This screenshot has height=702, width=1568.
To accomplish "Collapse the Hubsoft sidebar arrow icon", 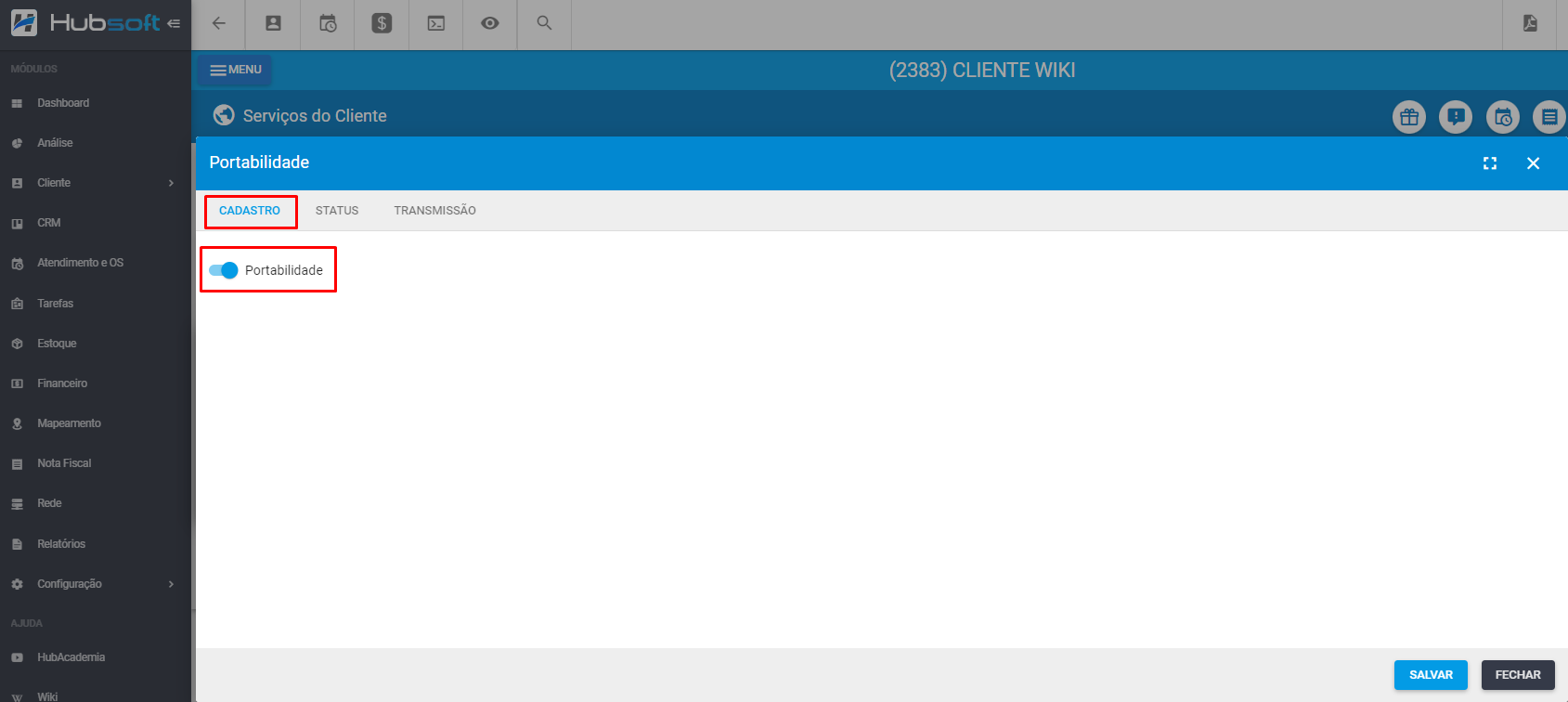I will tap(174, 23).
